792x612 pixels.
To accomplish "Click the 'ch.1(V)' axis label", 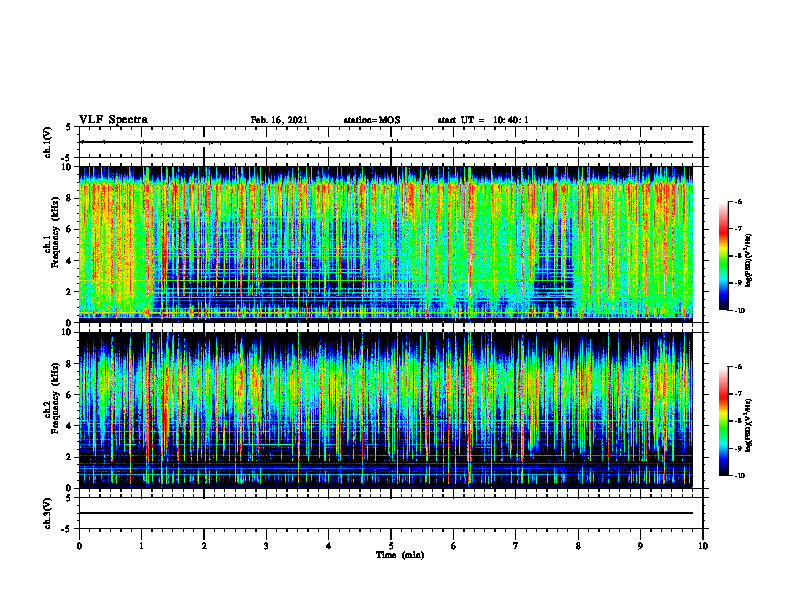I will [48, 142].
